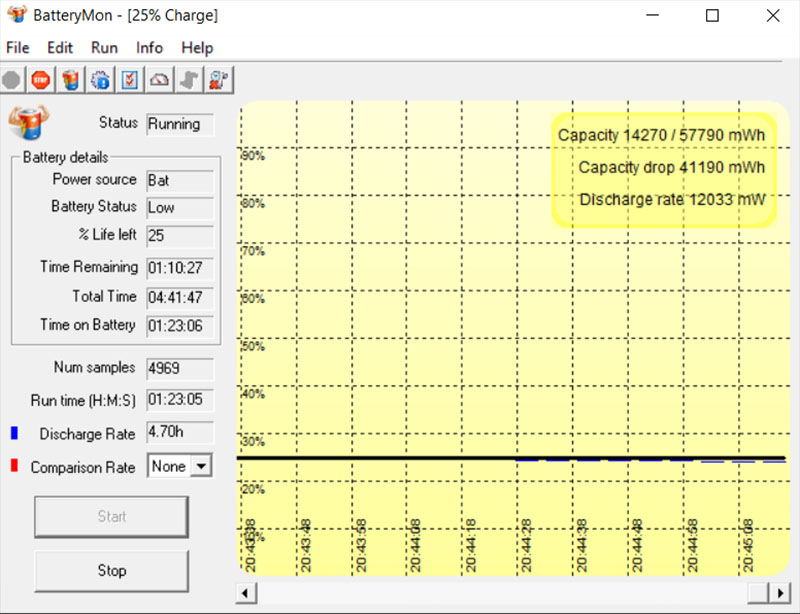The image size is (800, 614).
Task: Click the Status field showing Running
Action: pyautogui.click(x=179, y=125)
